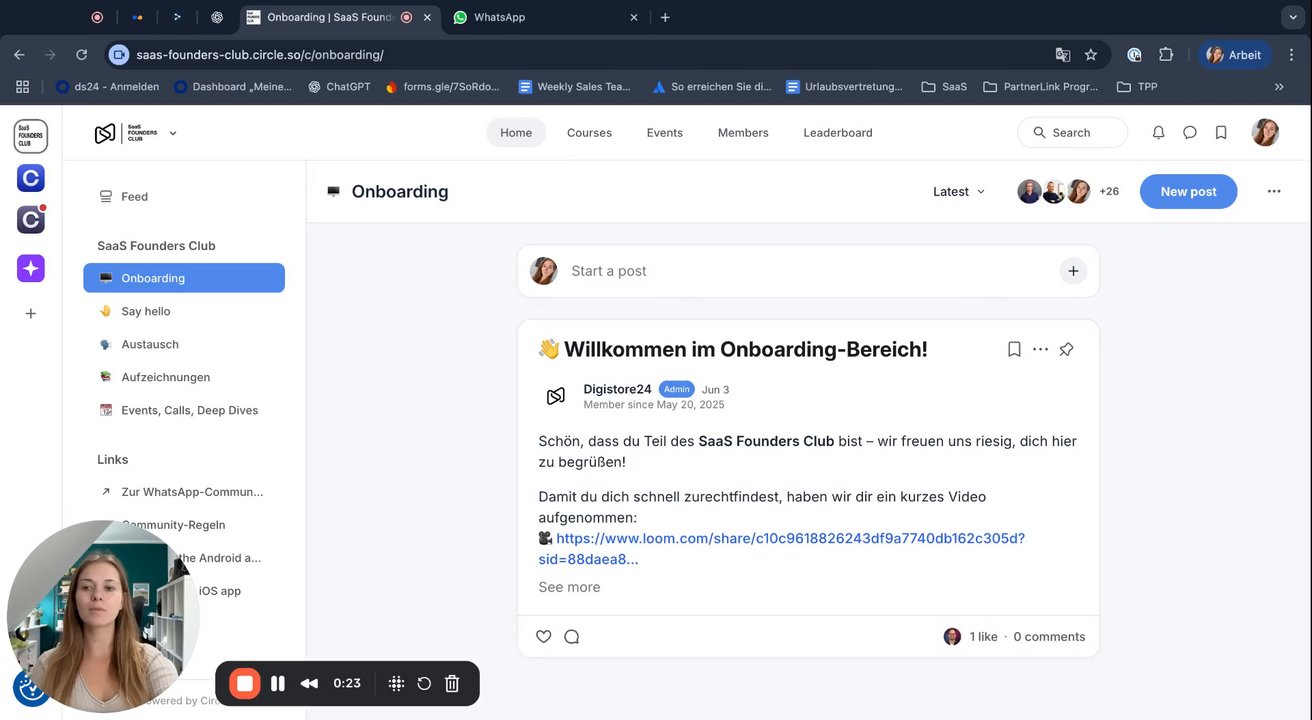
Task: Open the Feed in the sidebar
Action: pyautogui.click(x=184, y=197)
